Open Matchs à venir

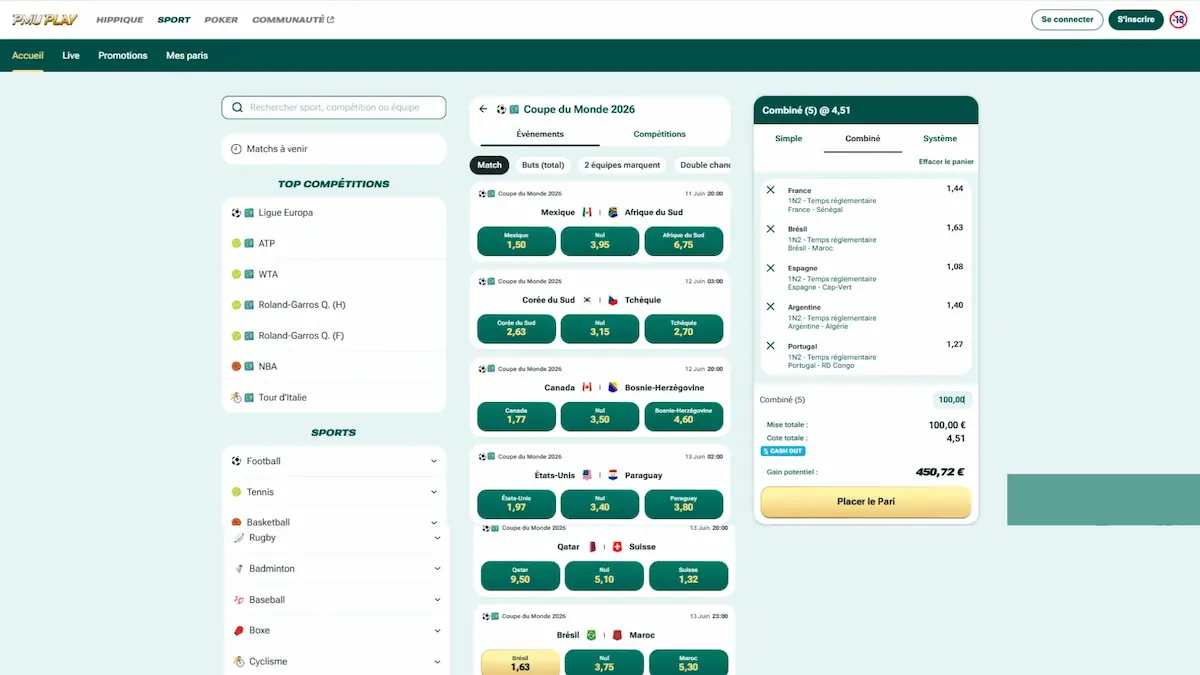click(334, 149)
